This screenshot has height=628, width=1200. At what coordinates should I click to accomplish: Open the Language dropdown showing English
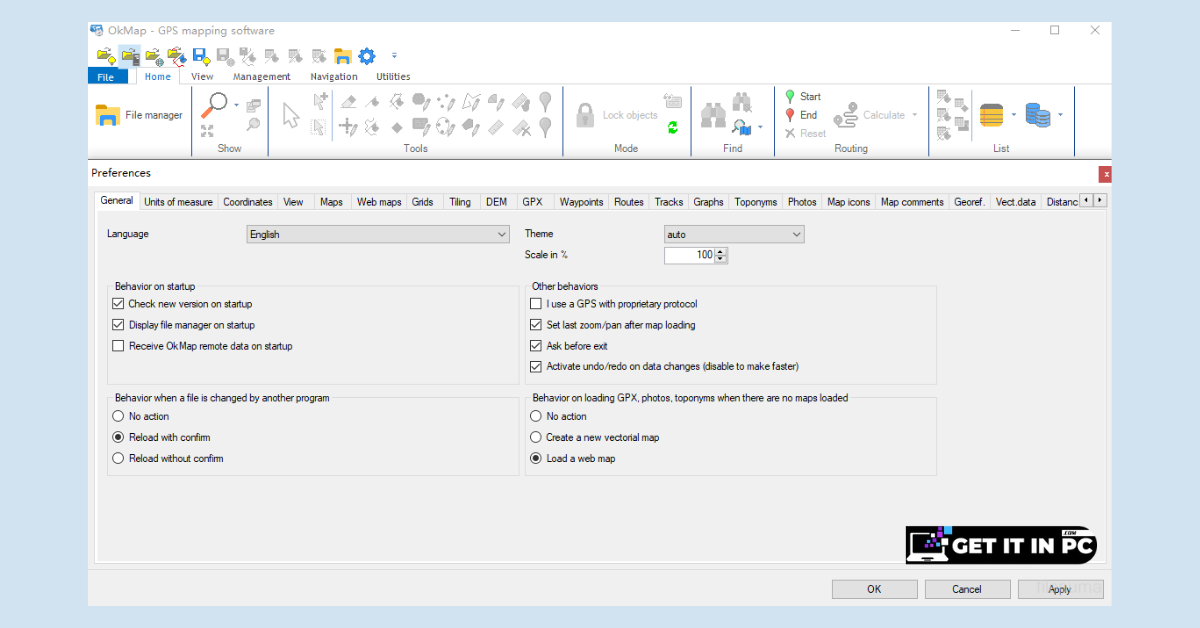378,234
